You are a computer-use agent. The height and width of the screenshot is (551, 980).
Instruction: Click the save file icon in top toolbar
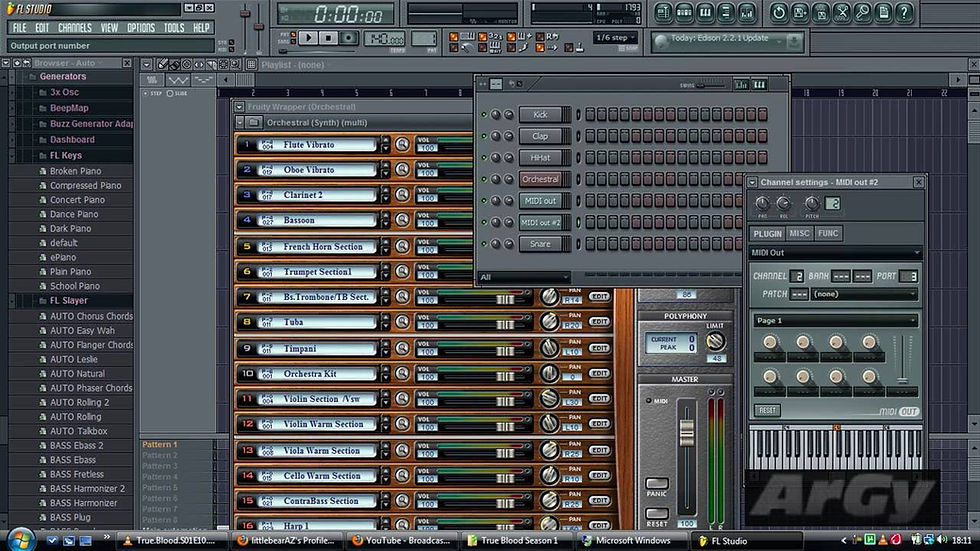click(x=800, y=12)
